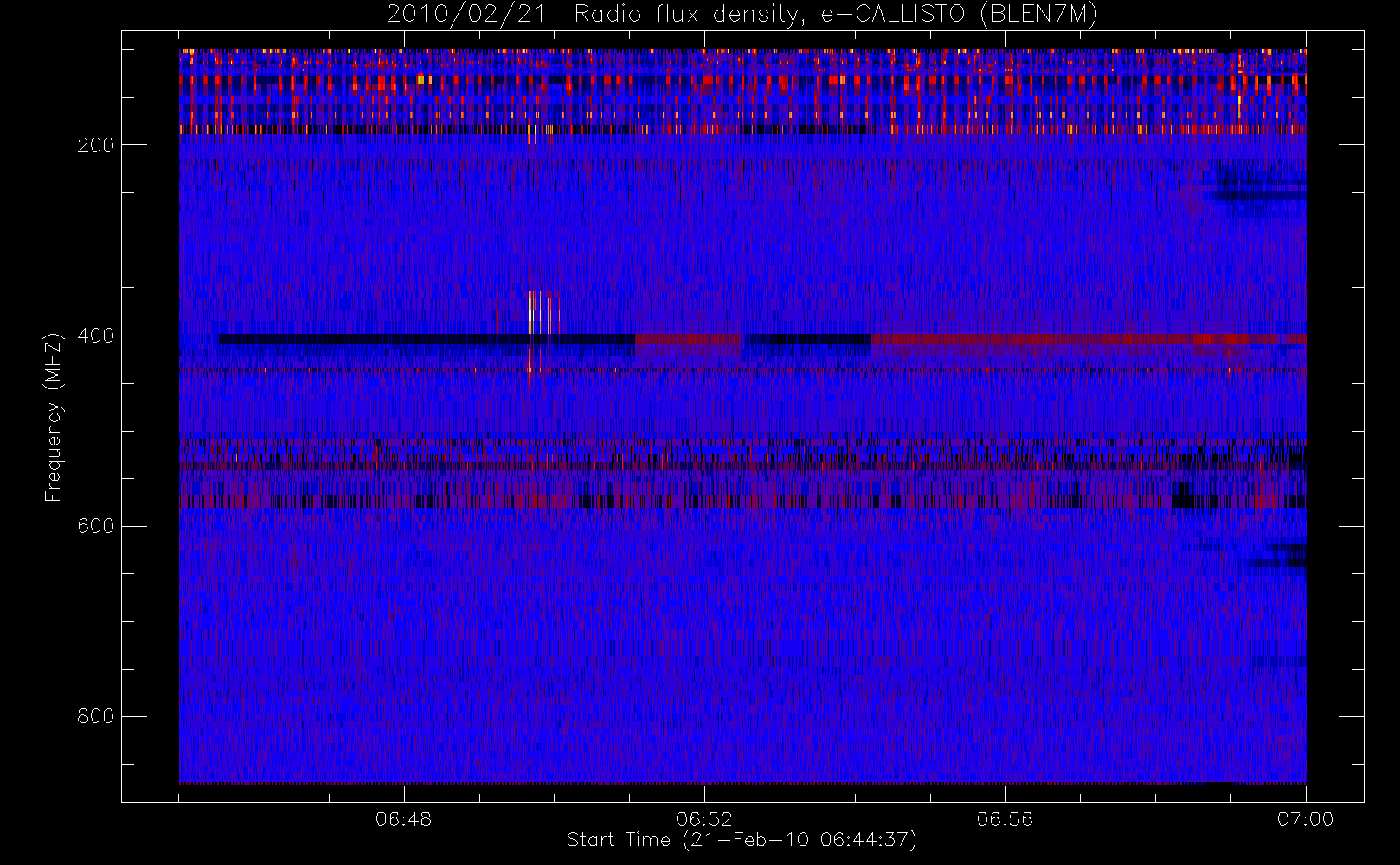The height and width of the screenshot is (865, 1400).
Task: Click the Frequency (MHZ) axis label
Action: [x=54, y=416]
